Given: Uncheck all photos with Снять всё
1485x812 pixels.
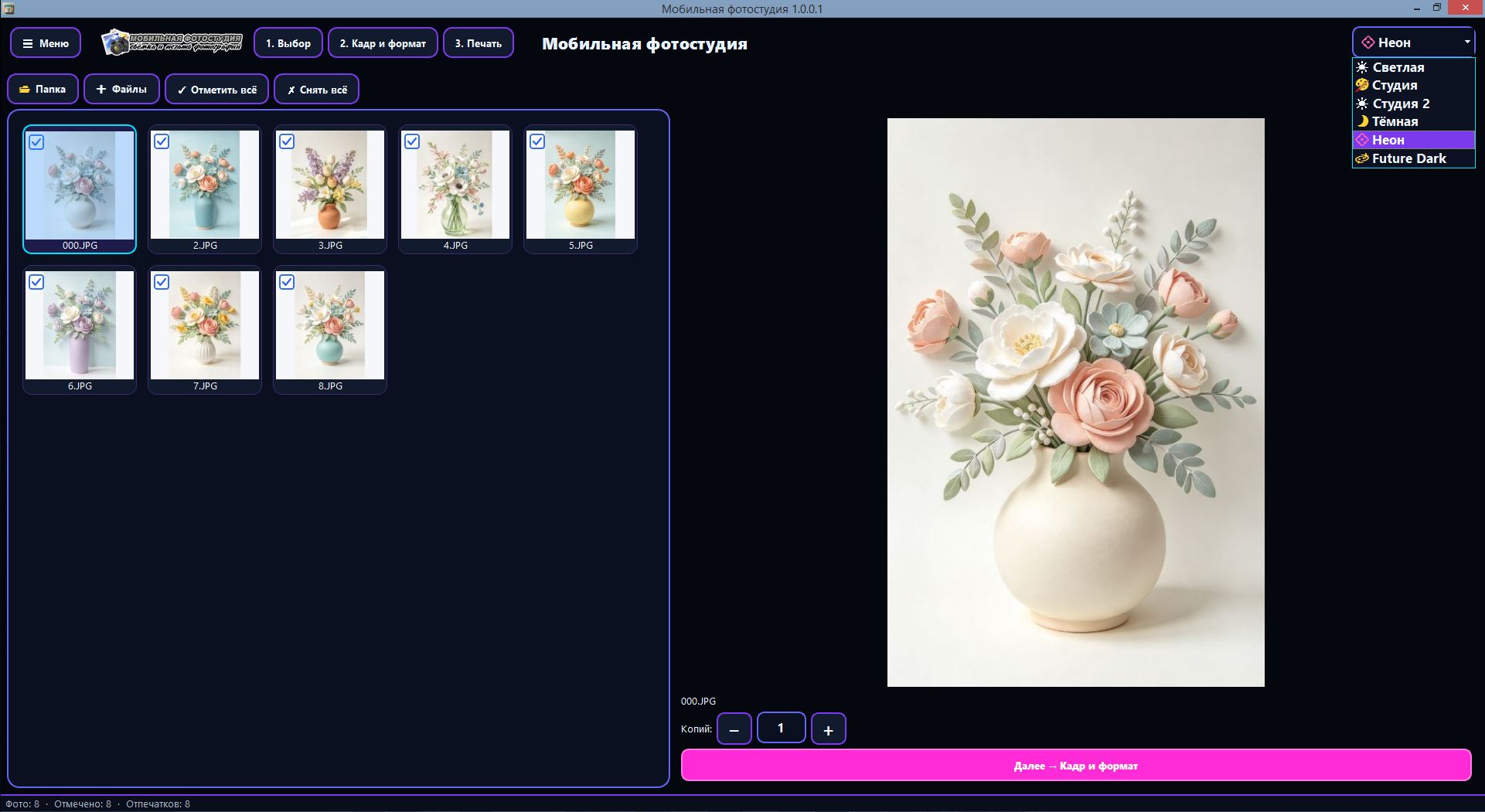Looking at the screenshot, I should point(317,89).
